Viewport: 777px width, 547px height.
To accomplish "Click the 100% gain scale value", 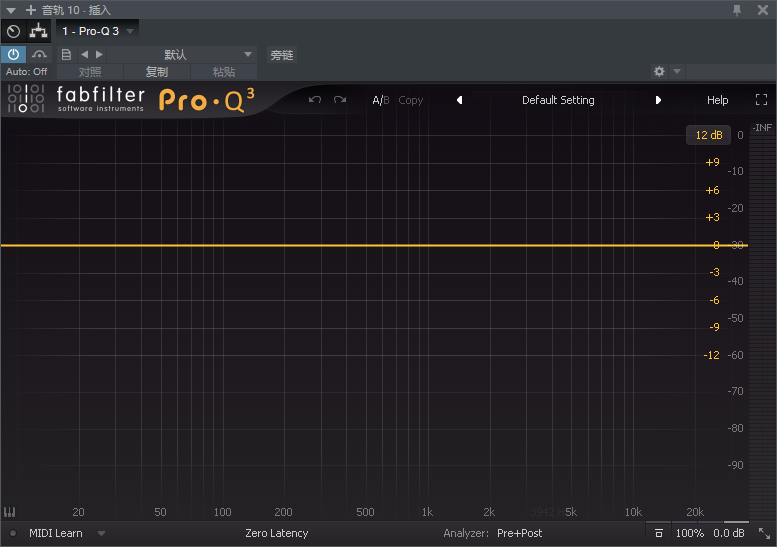I will [689, 533].
